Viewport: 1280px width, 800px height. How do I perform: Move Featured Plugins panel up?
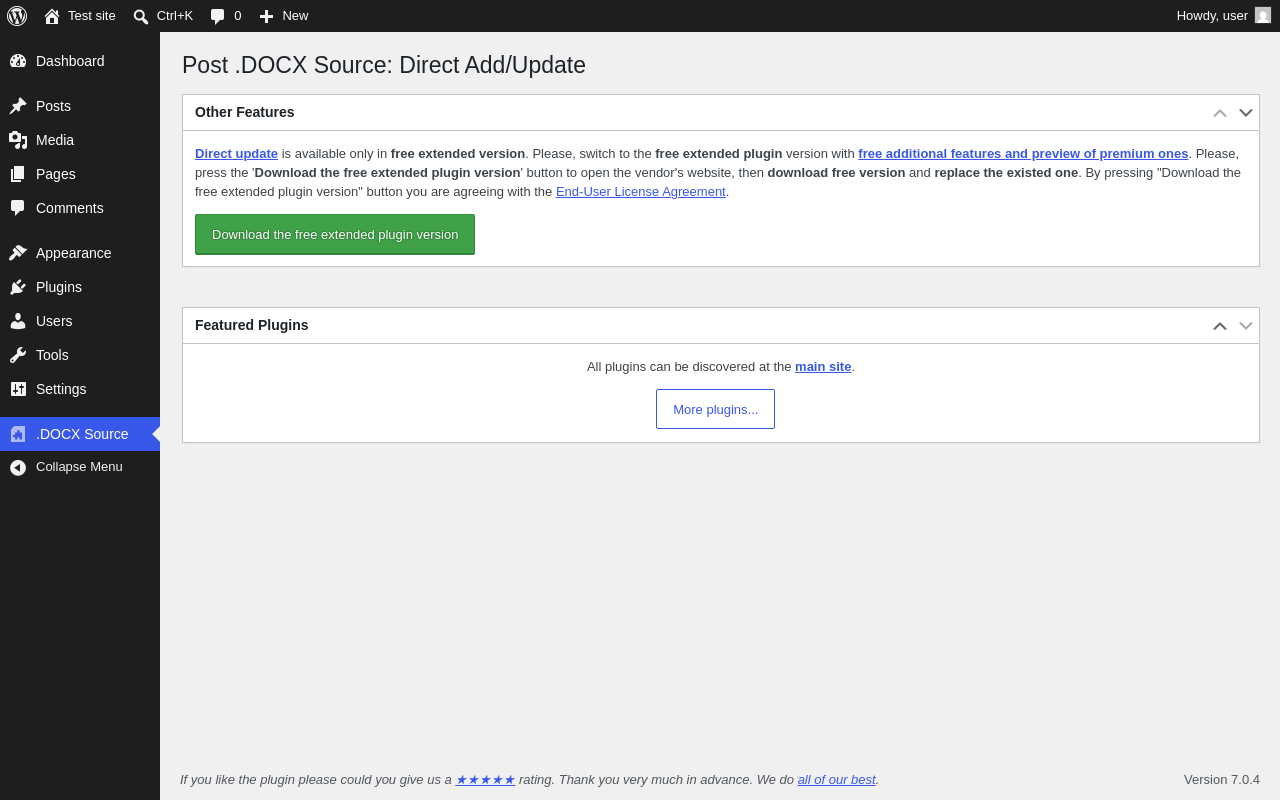point(1220,326)
